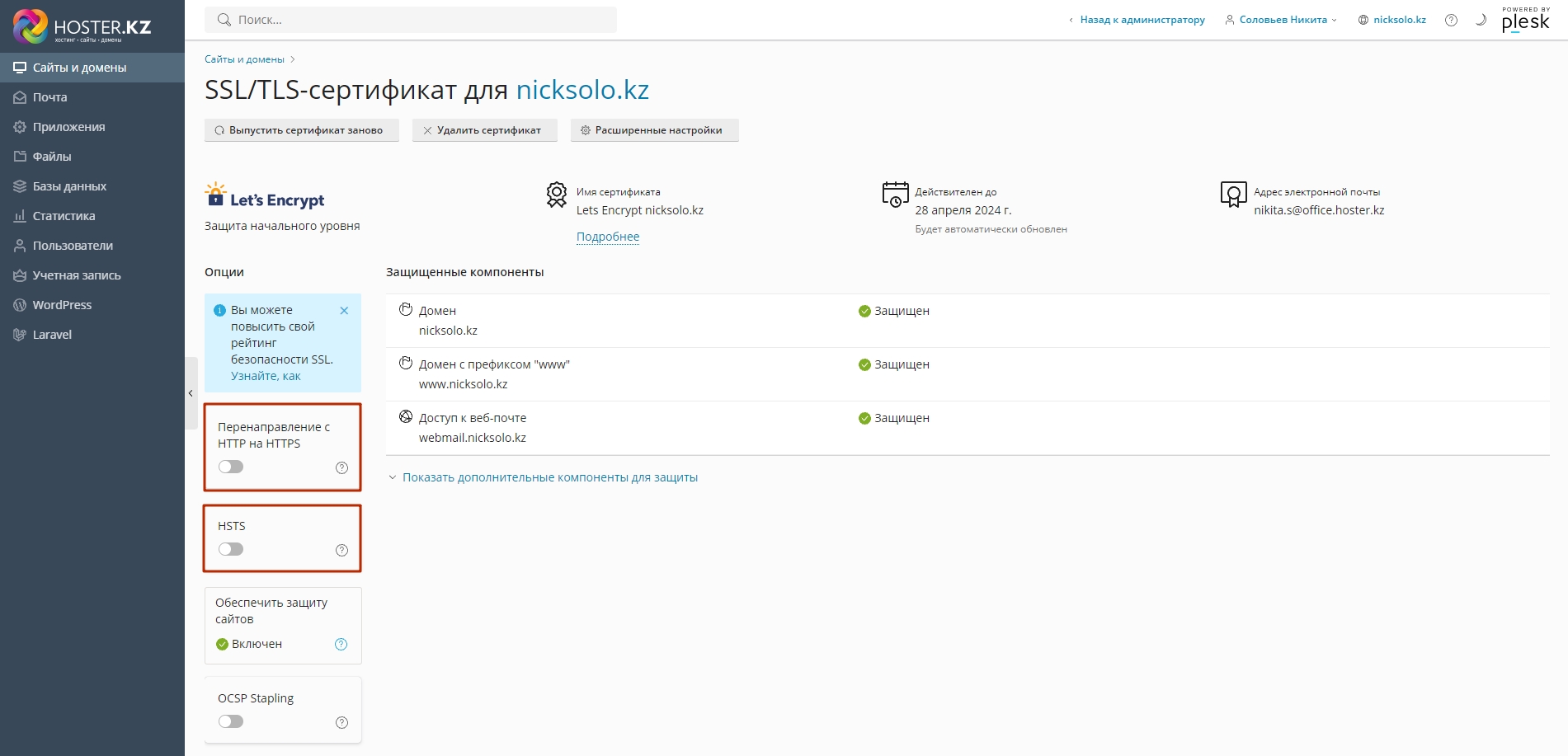Viewport: 1568px width, 756px height.
Task: Click the help question mark icon in header
Action: pos(1451,20)
